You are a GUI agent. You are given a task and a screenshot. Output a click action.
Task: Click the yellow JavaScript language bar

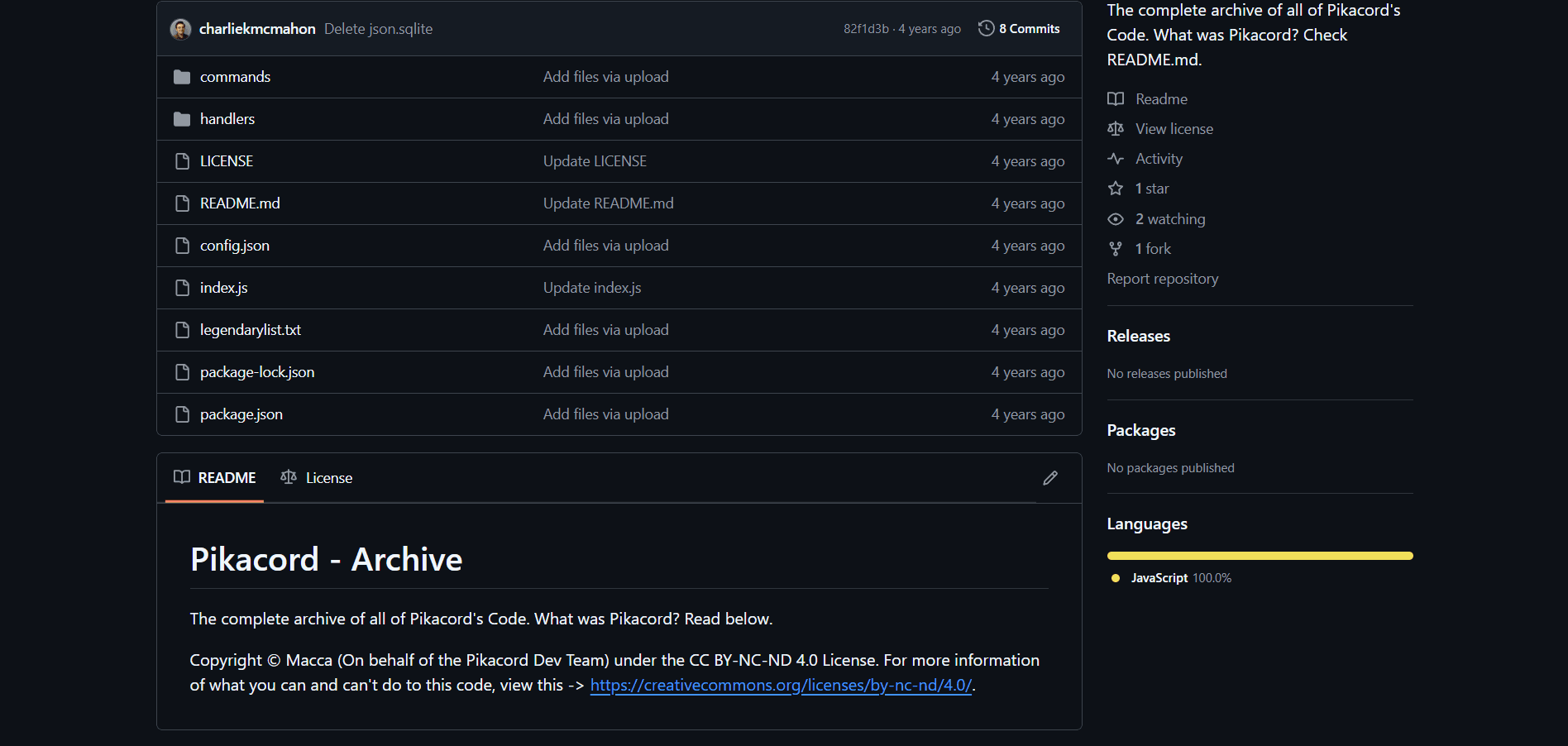pyautogui.click(x=1260, y=556)
